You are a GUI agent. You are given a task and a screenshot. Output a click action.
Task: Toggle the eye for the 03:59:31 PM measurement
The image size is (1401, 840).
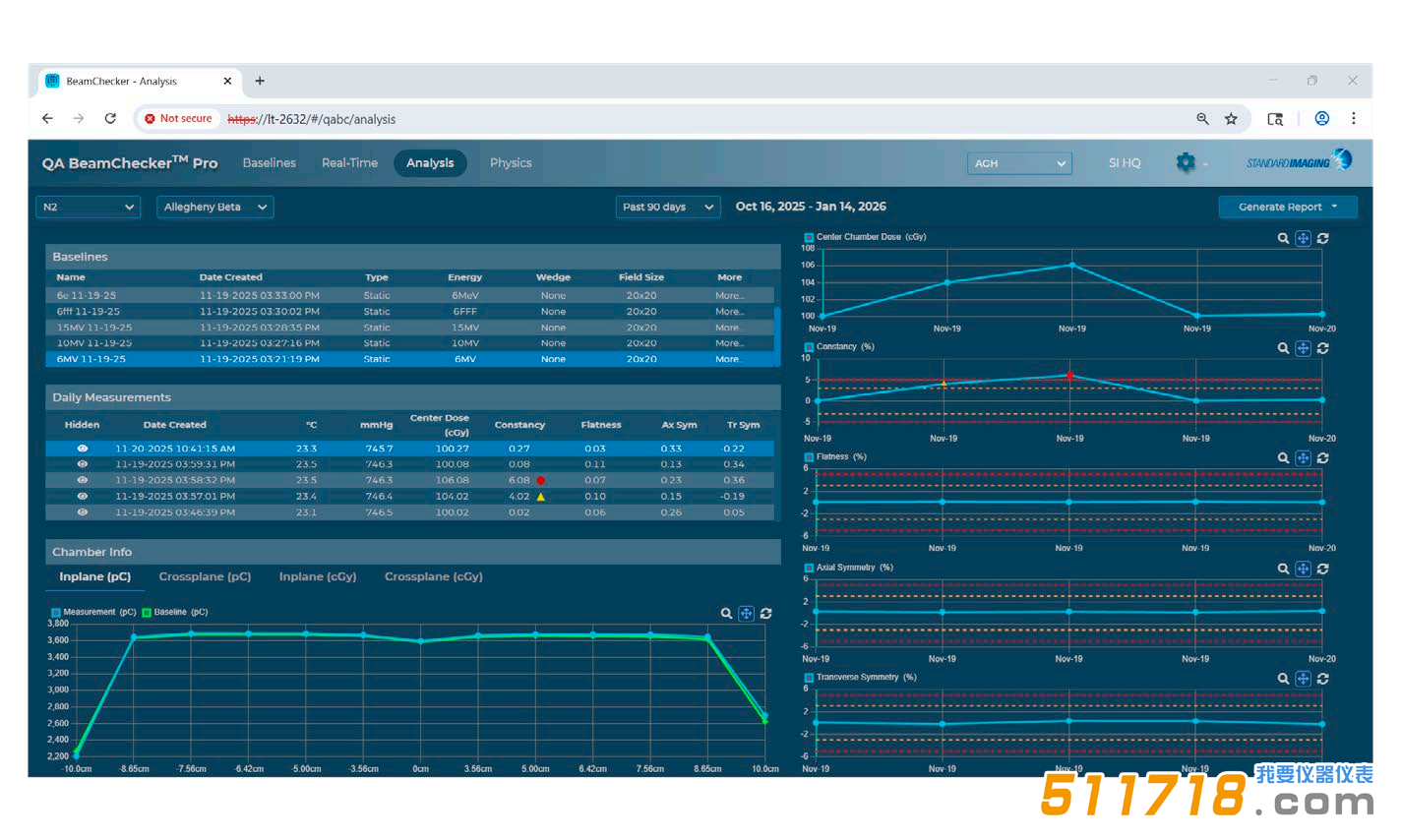tap(83, 464)
